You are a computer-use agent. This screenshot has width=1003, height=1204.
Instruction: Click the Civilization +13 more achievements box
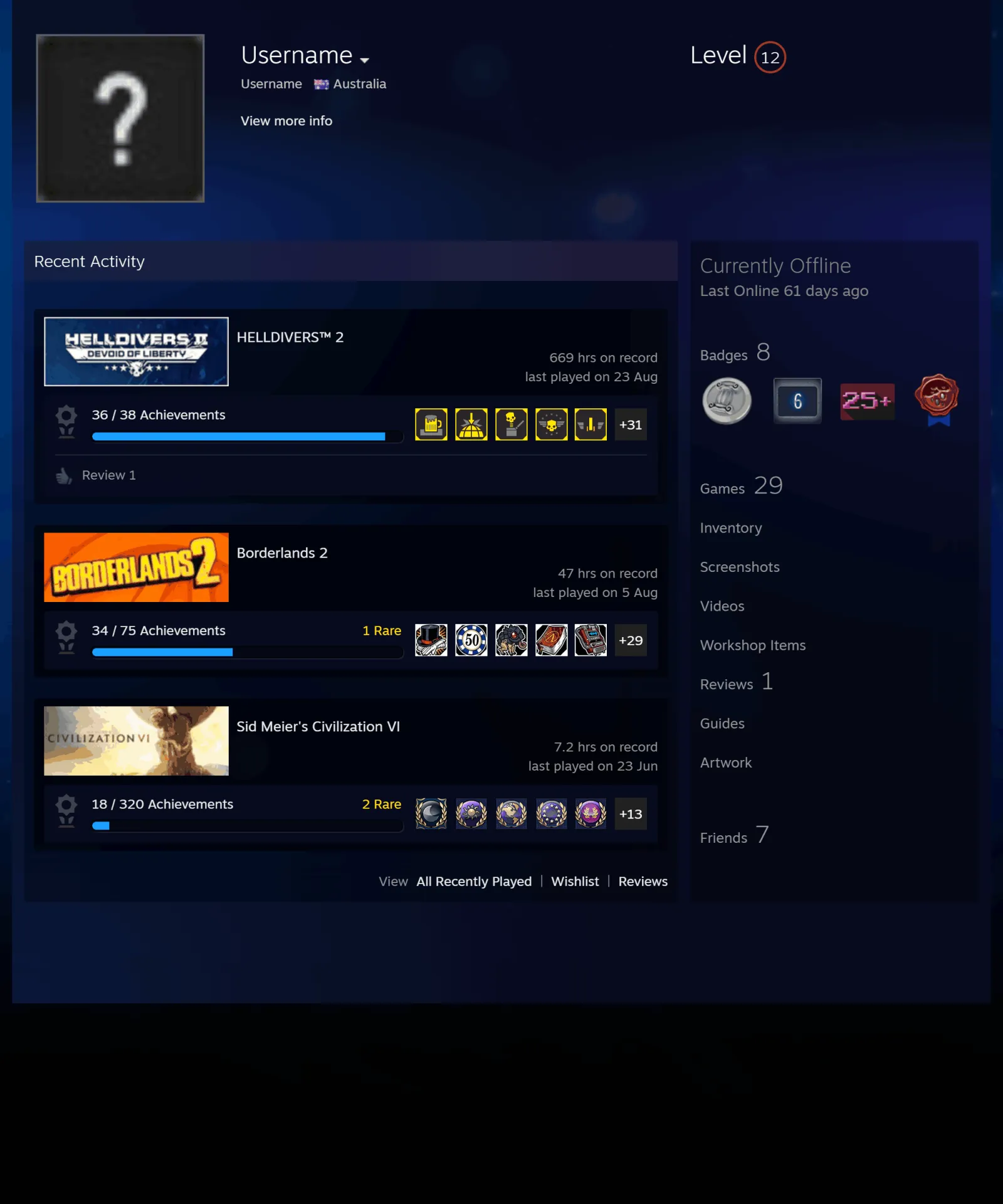coord(631,814)
